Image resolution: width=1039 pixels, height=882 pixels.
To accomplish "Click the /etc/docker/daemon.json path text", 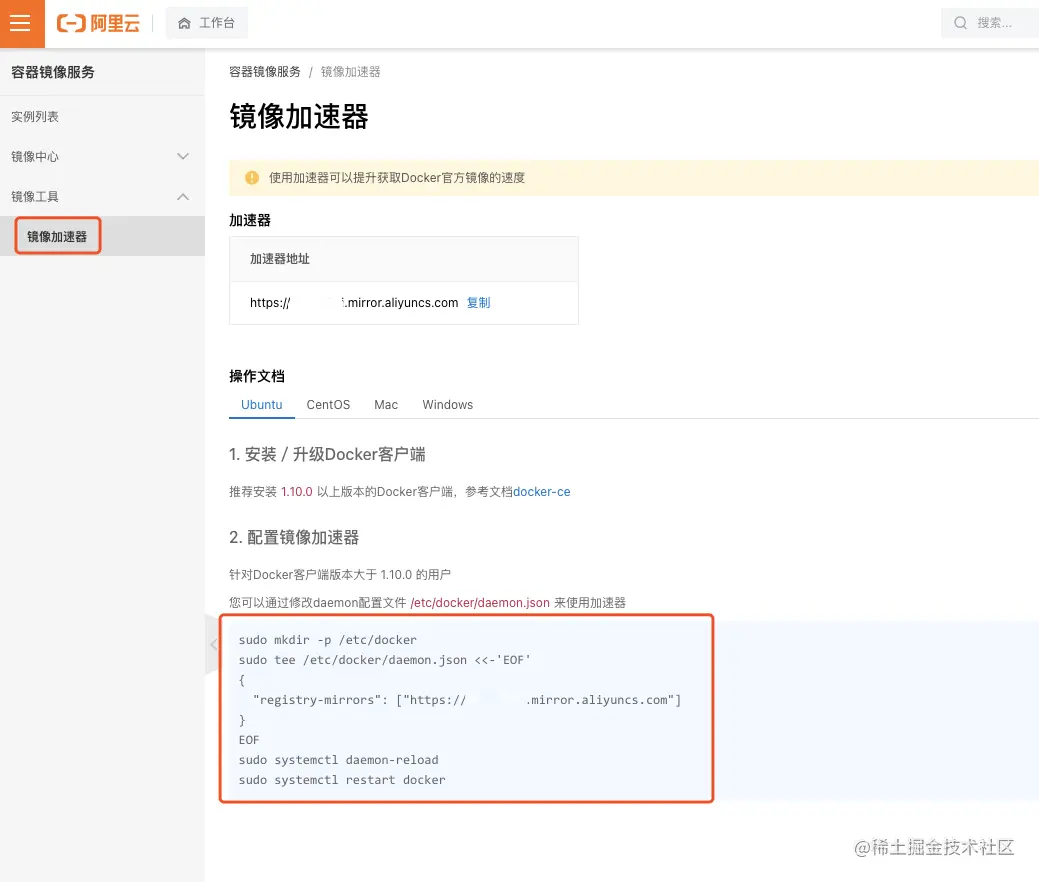I will 480,602.
